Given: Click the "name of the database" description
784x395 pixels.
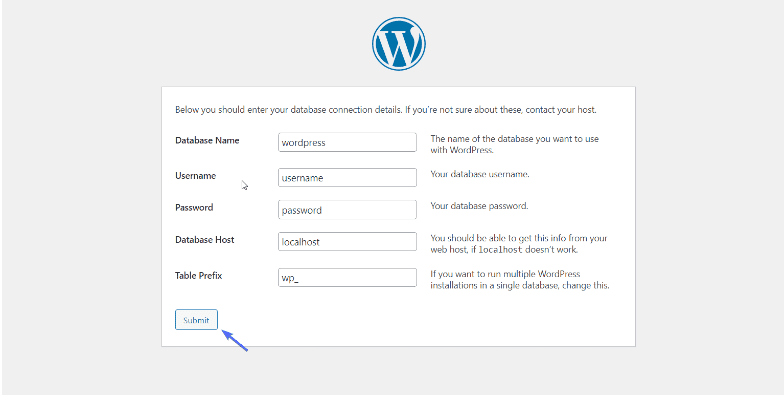Looking at the screenshot, I should (514, 144).
